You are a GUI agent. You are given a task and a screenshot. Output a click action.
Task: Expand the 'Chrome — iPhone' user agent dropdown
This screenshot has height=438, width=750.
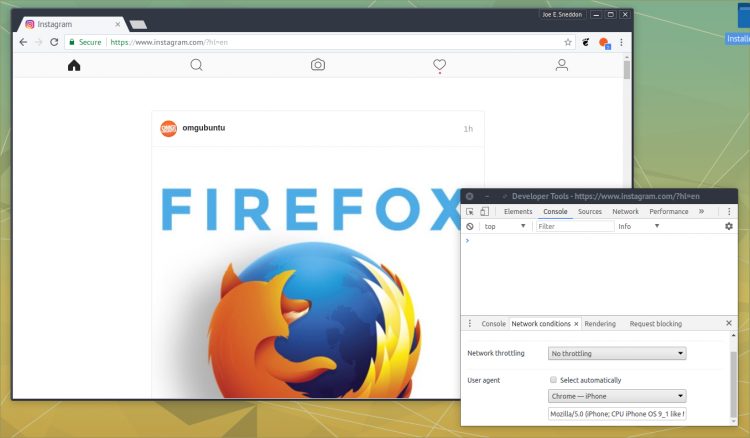click(617, 396)
